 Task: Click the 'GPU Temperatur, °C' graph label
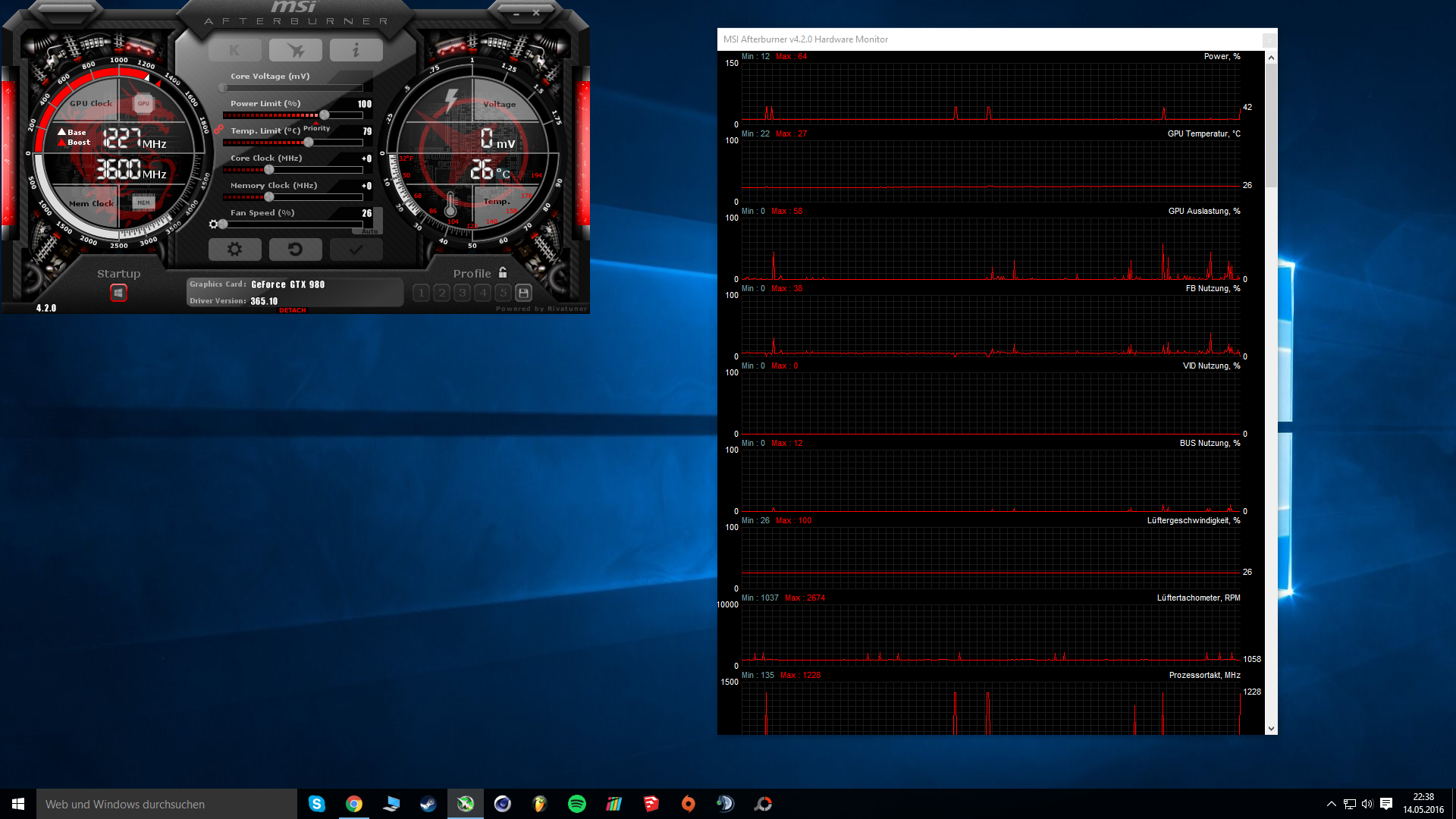(1204, 134)
